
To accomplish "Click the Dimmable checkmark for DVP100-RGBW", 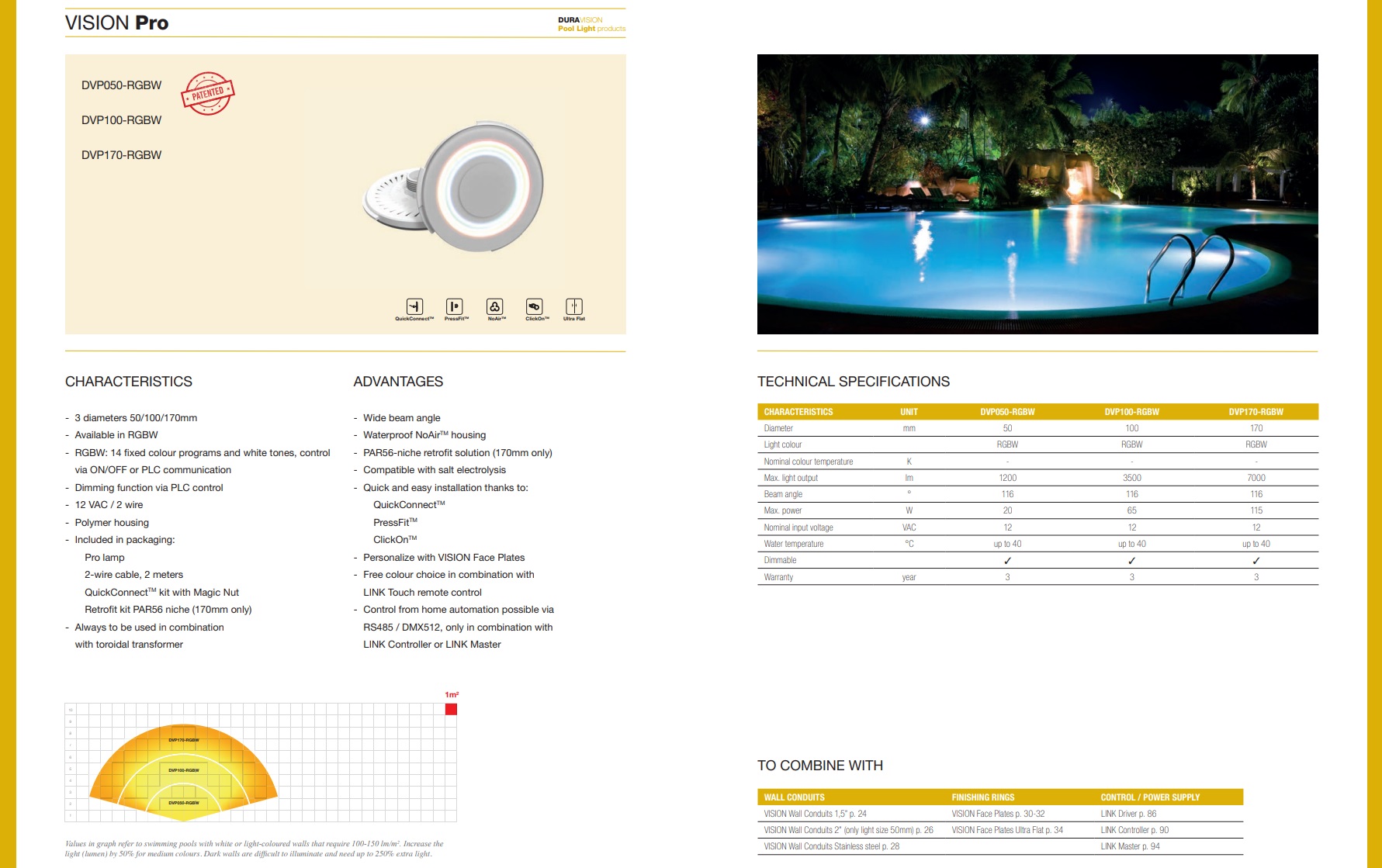I will click(x=1131, y=560).
